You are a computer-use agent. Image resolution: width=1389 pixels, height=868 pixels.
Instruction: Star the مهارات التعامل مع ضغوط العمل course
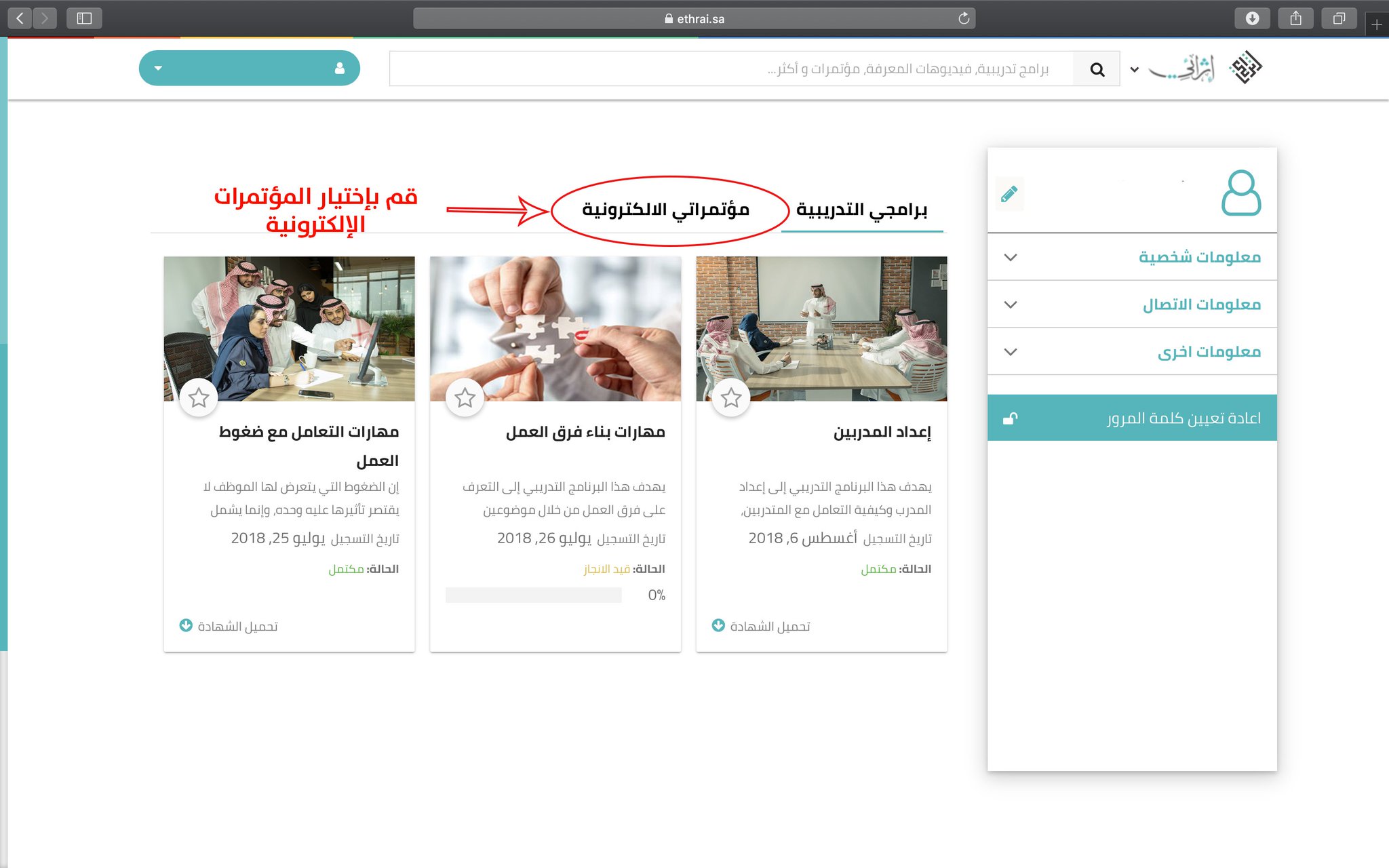[199, 397]
